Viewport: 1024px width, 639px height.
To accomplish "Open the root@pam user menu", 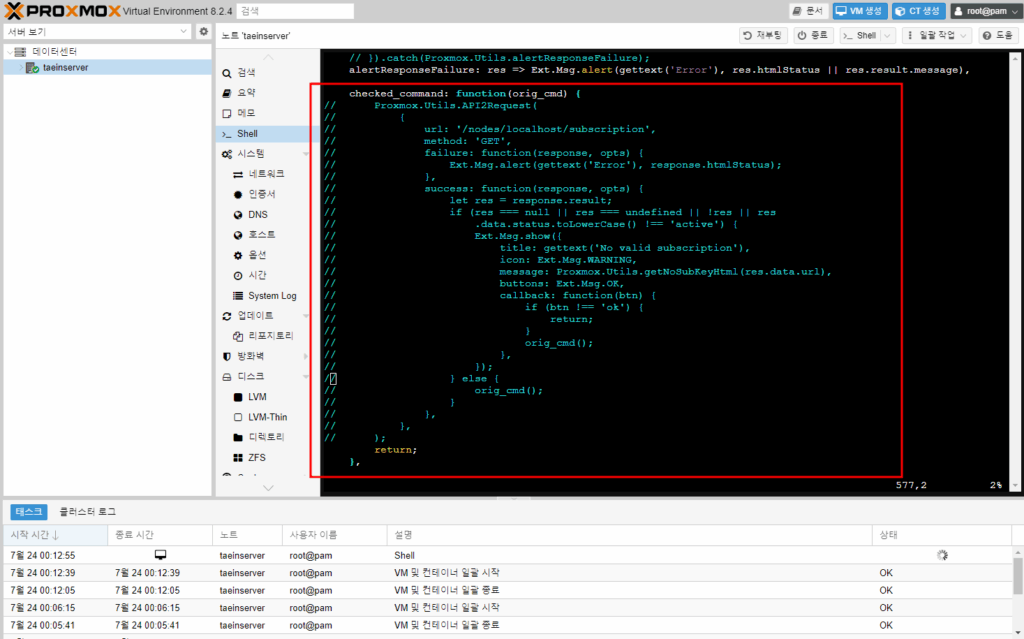I will click(x=986, y=11).
